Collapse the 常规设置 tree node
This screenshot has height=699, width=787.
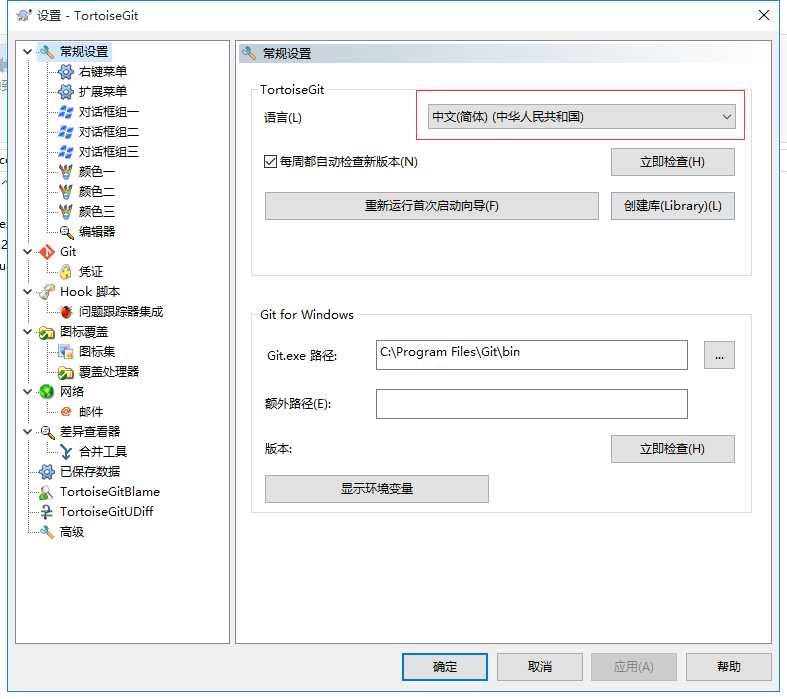(x=28, y=51)
